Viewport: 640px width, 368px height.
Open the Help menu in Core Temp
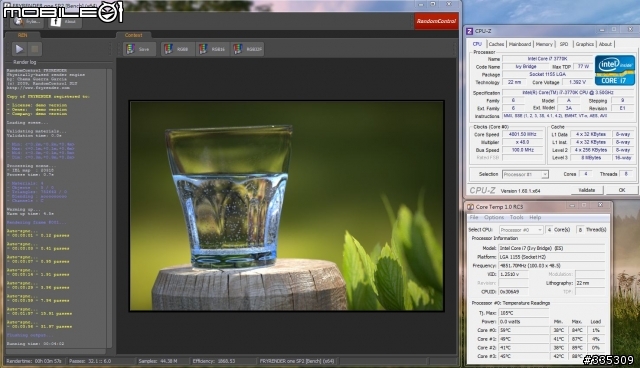click(x=535, y=217)
